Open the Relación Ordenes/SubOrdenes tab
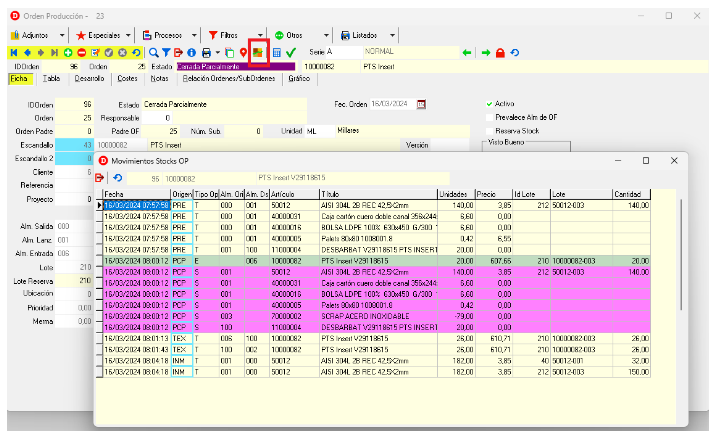The image size is (709, 436). pyautogui.click(x=230, y=78)
